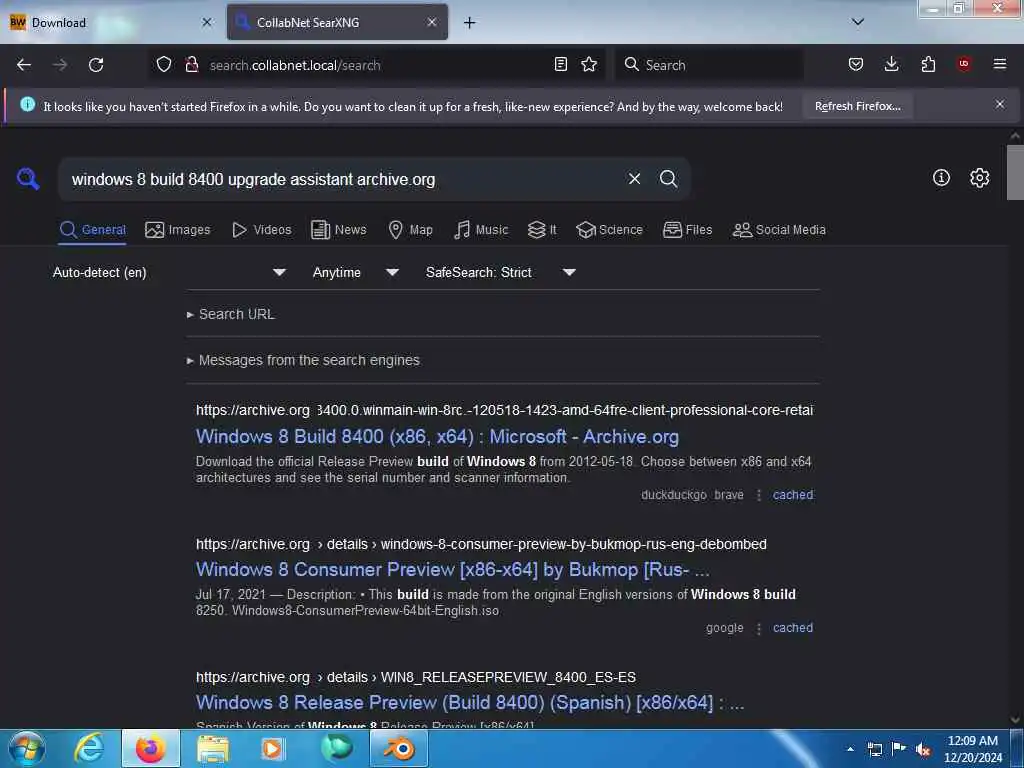The width and height of the screenshot is (1024, 768).
Task: Click the duckduckgo engine label
Action: pyautogui.click(x=674, y=495)
